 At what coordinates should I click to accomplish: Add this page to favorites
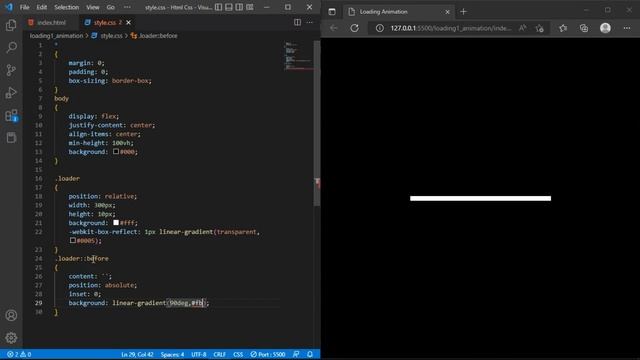[x=540, y=28]
